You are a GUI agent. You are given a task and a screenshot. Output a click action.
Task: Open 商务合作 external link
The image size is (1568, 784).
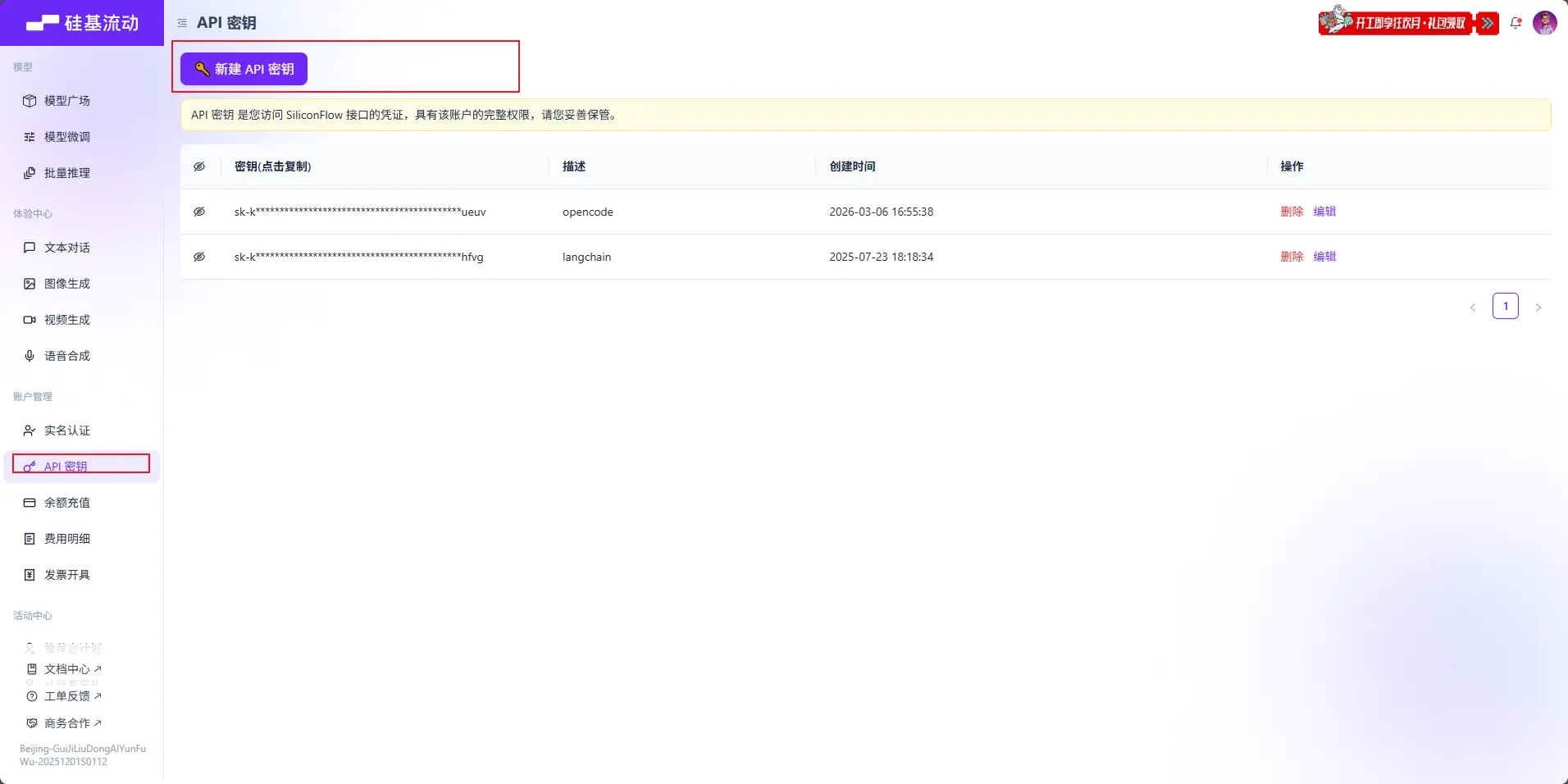(x=65, y=723)
